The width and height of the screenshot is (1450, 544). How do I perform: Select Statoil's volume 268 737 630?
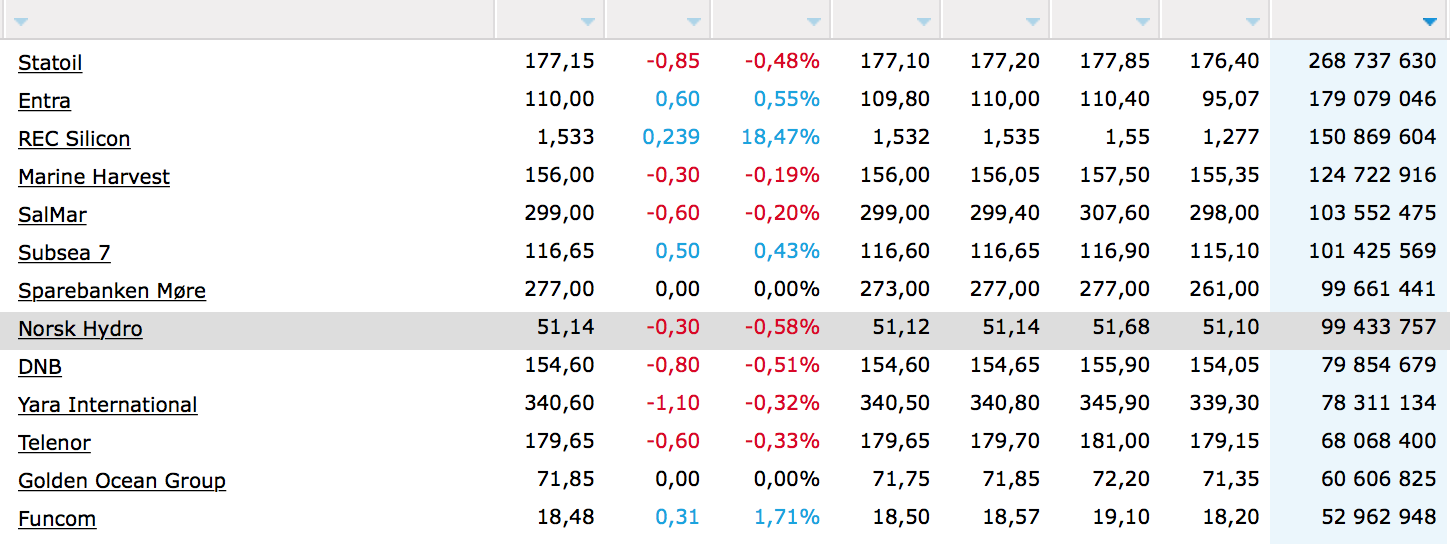1372,61
